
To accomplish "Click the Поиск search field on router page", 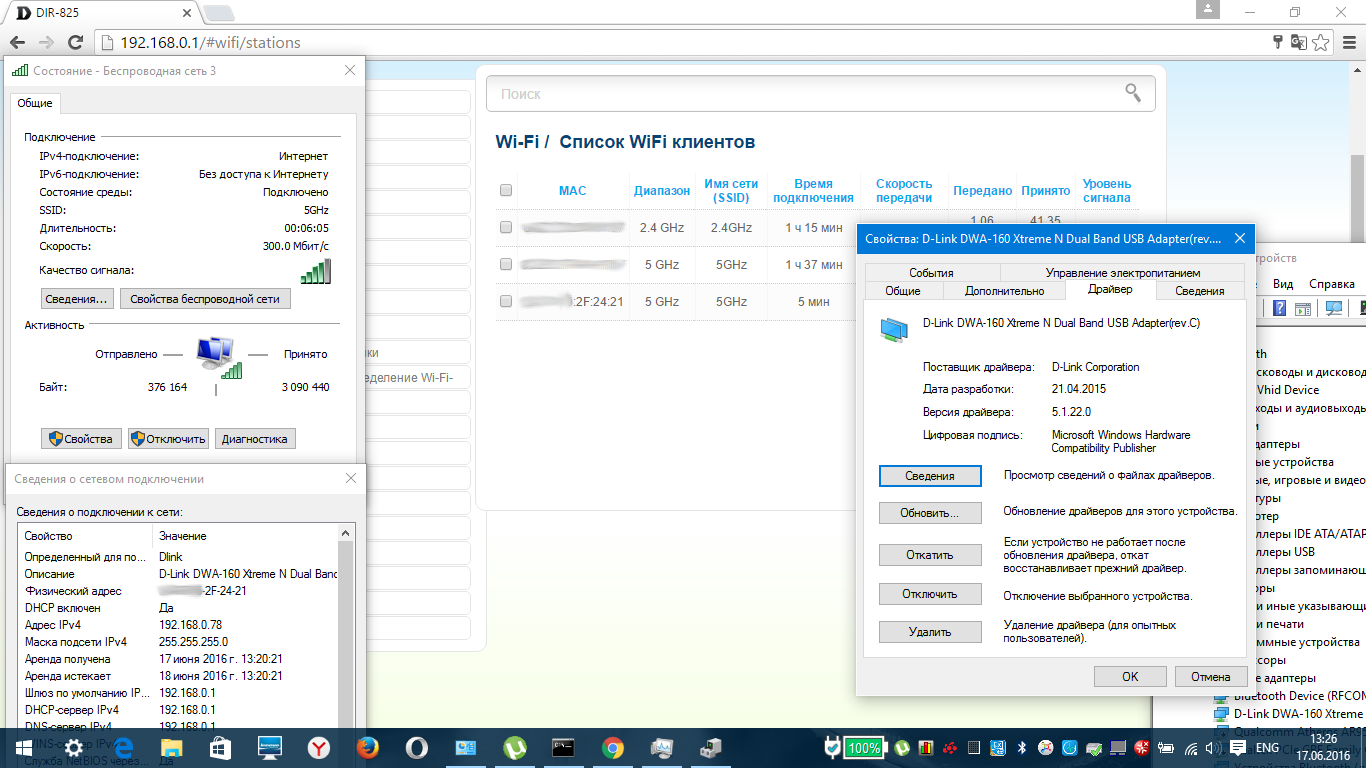I will (820, 93).
